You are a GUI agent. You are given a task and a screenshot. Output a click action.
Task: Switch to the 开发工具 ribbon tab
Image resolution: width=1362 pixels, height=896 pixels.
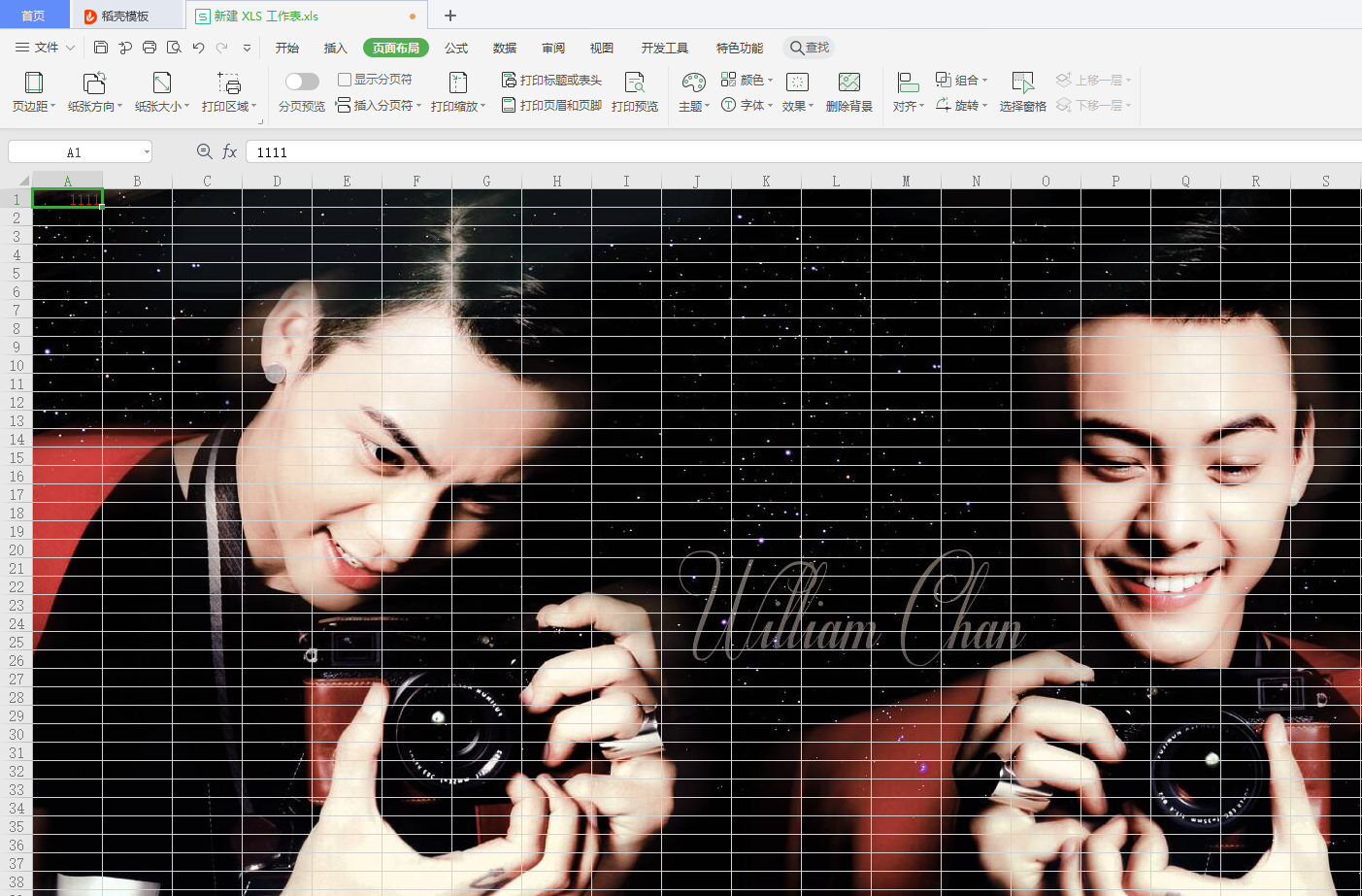[665, 48]
